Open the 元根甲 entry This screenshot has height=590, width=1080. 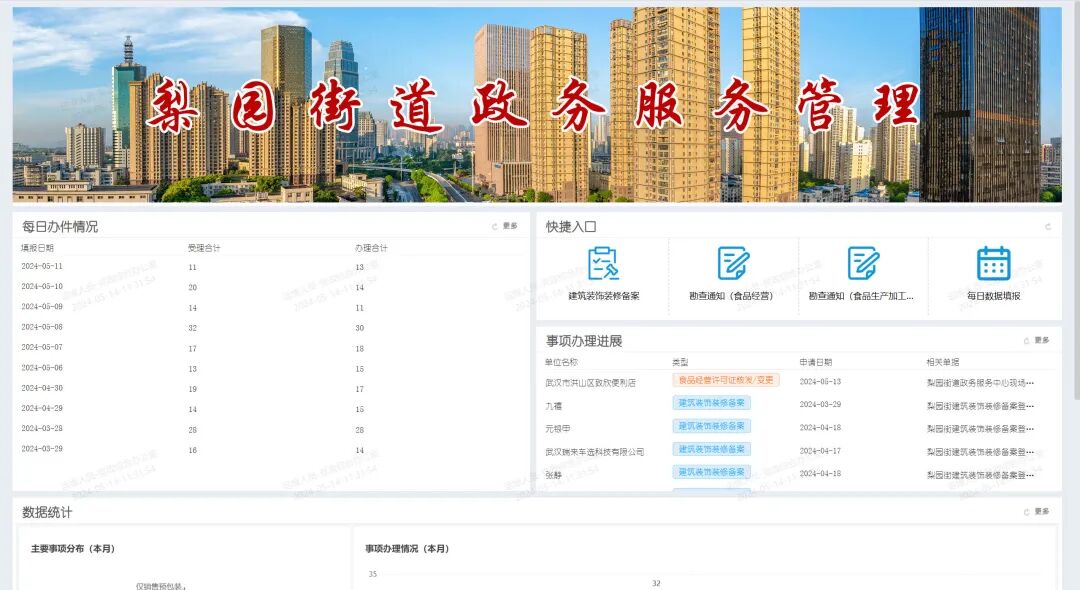[558, 429]
